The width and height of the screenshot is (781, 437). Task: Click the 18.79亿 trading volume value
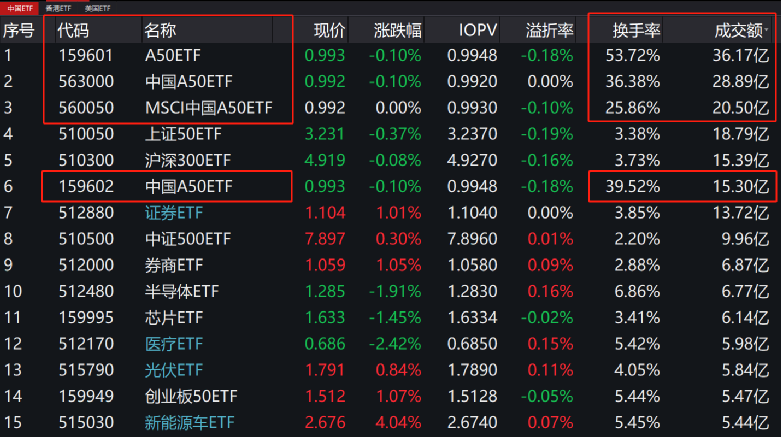point(741,134)
